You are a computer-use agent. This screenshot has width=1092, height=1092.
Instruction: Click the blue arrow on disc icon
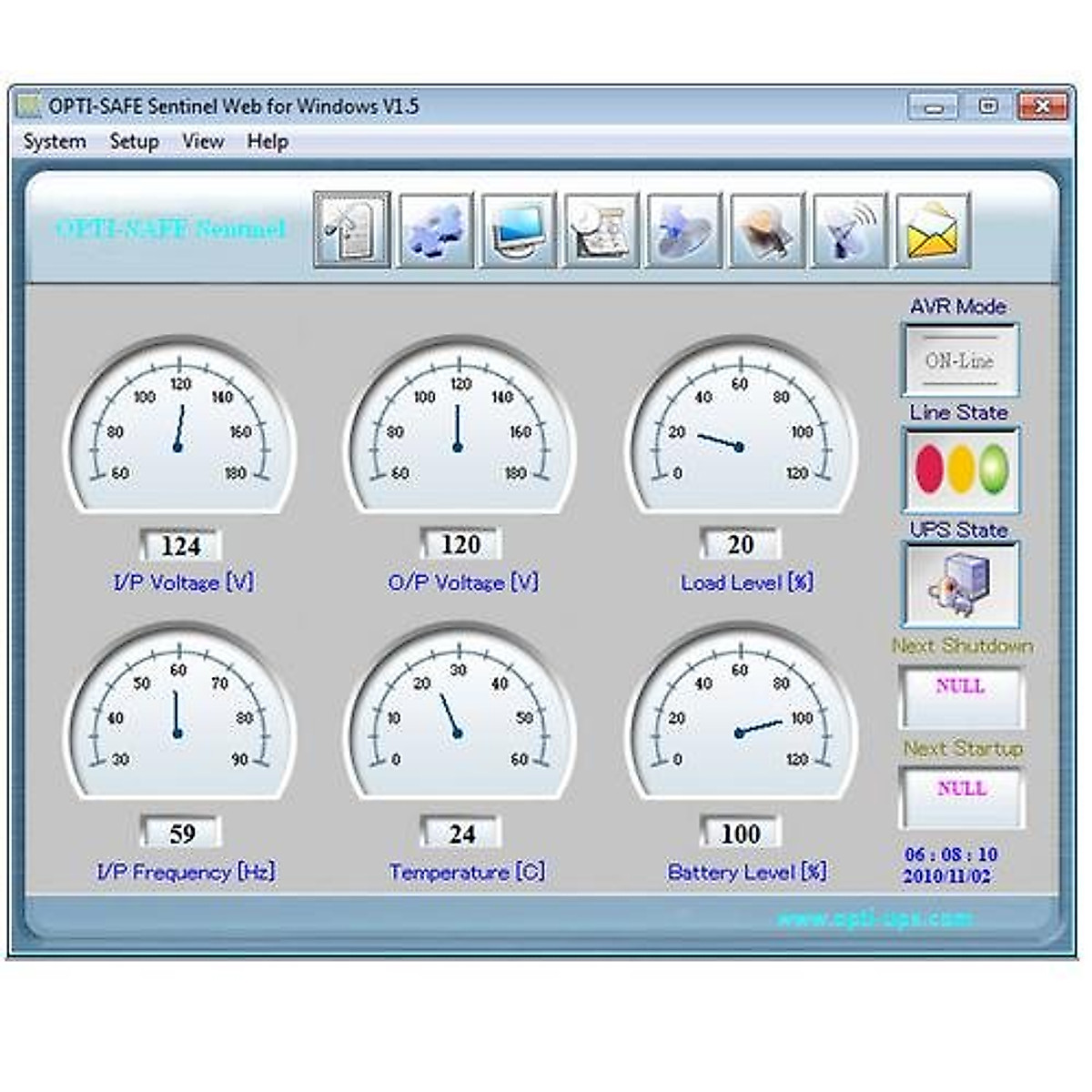[683, 230]
